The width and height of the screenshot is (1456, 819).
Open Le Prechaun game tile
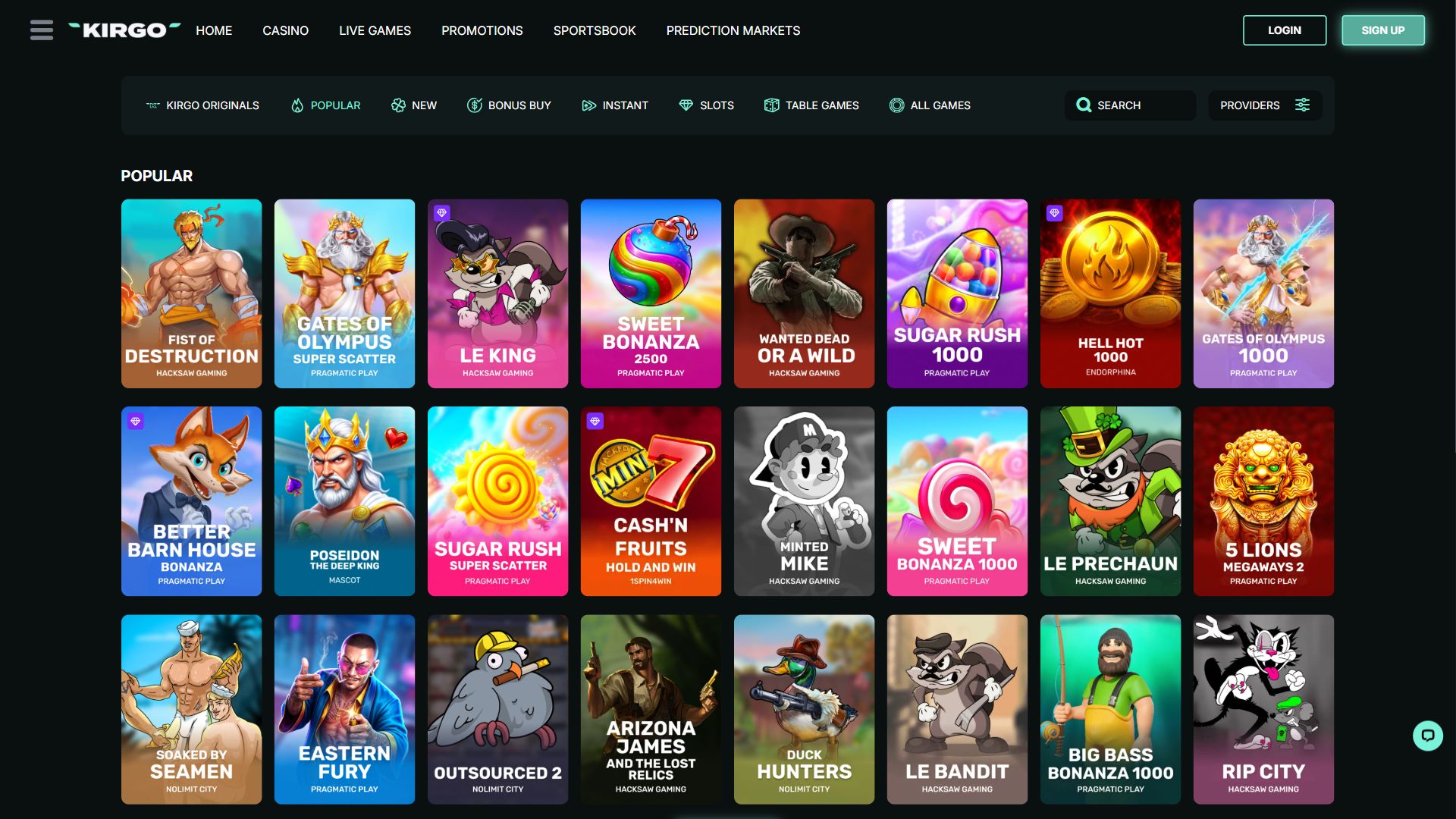point(1110,501)
